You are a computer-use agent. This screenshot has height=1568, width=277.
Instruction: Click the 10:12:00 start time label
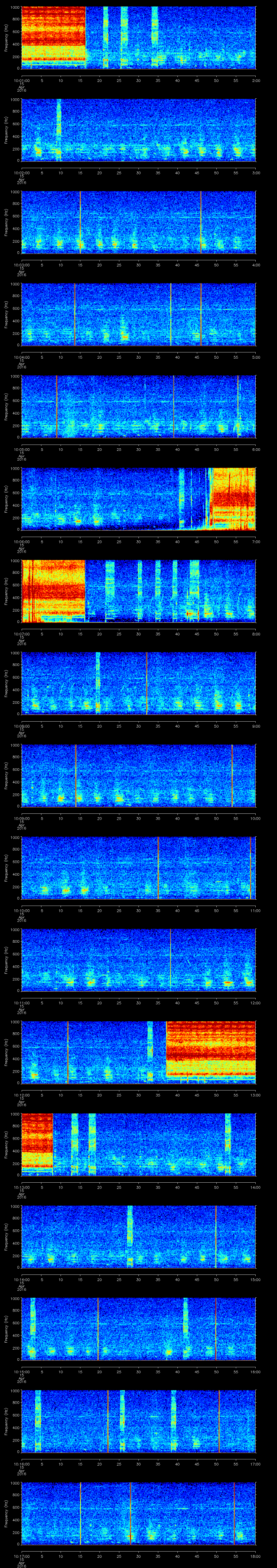(21, 1095)
